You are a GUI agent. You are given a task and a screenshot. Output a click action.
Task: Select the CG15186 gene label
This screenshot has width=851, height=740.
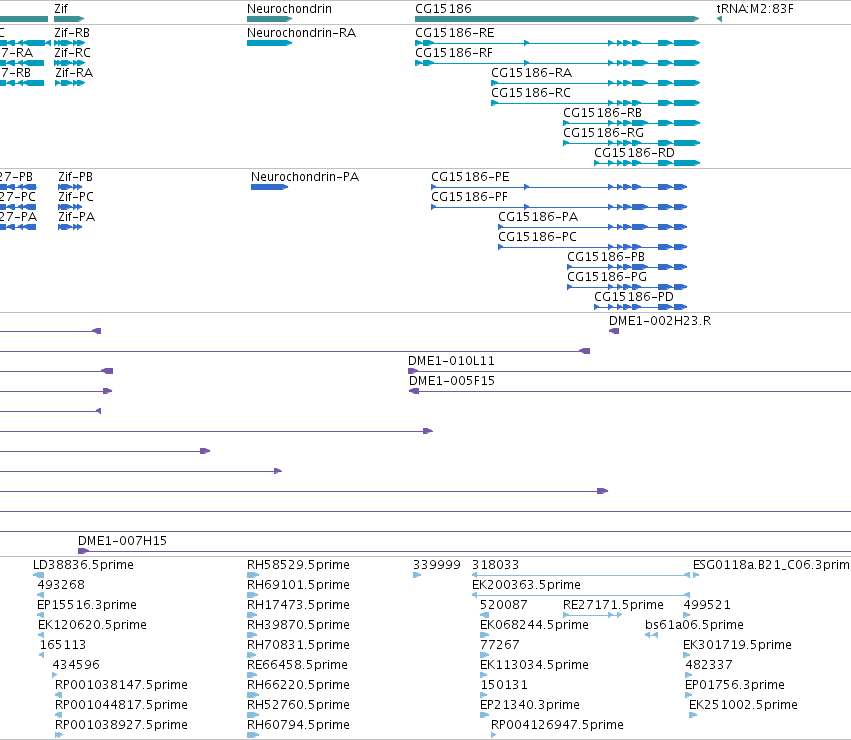coord(443,9)
